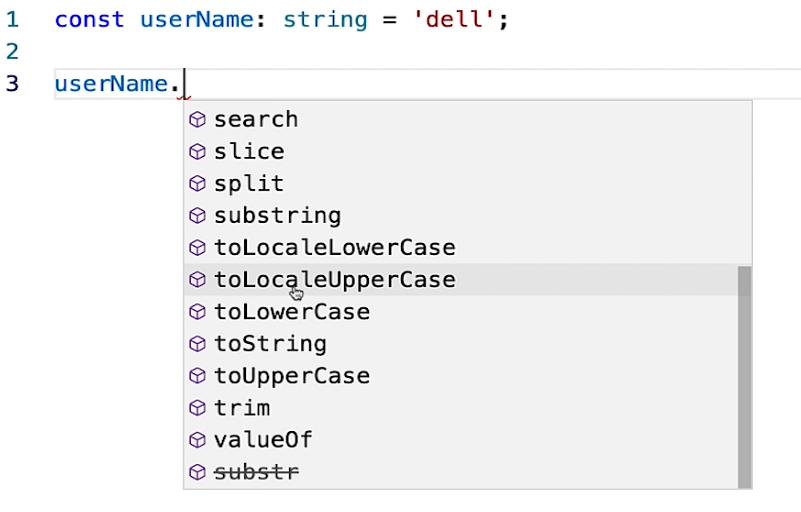Viewport: 801px width, 512px height.
Task: Pick trim from the autocomplete list
Action: 242,408
